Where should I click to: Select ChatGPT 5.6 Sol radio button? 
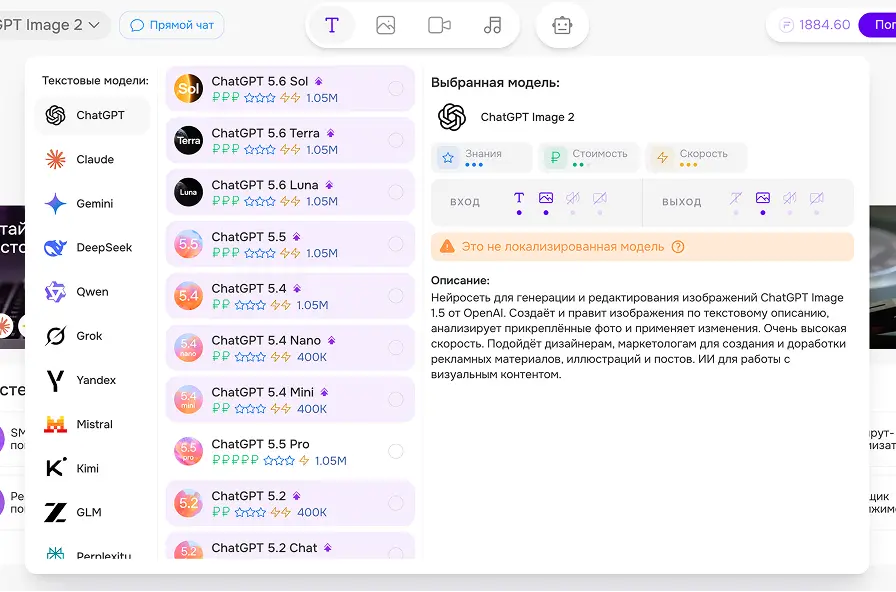tap(395, 89)
